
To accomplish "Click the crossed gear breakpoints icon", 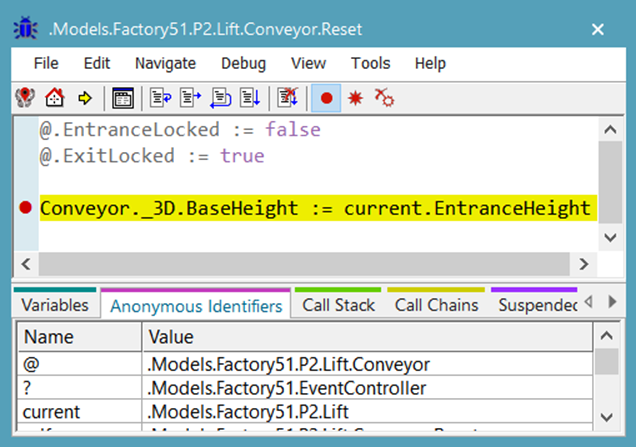I will coord(384,98).
